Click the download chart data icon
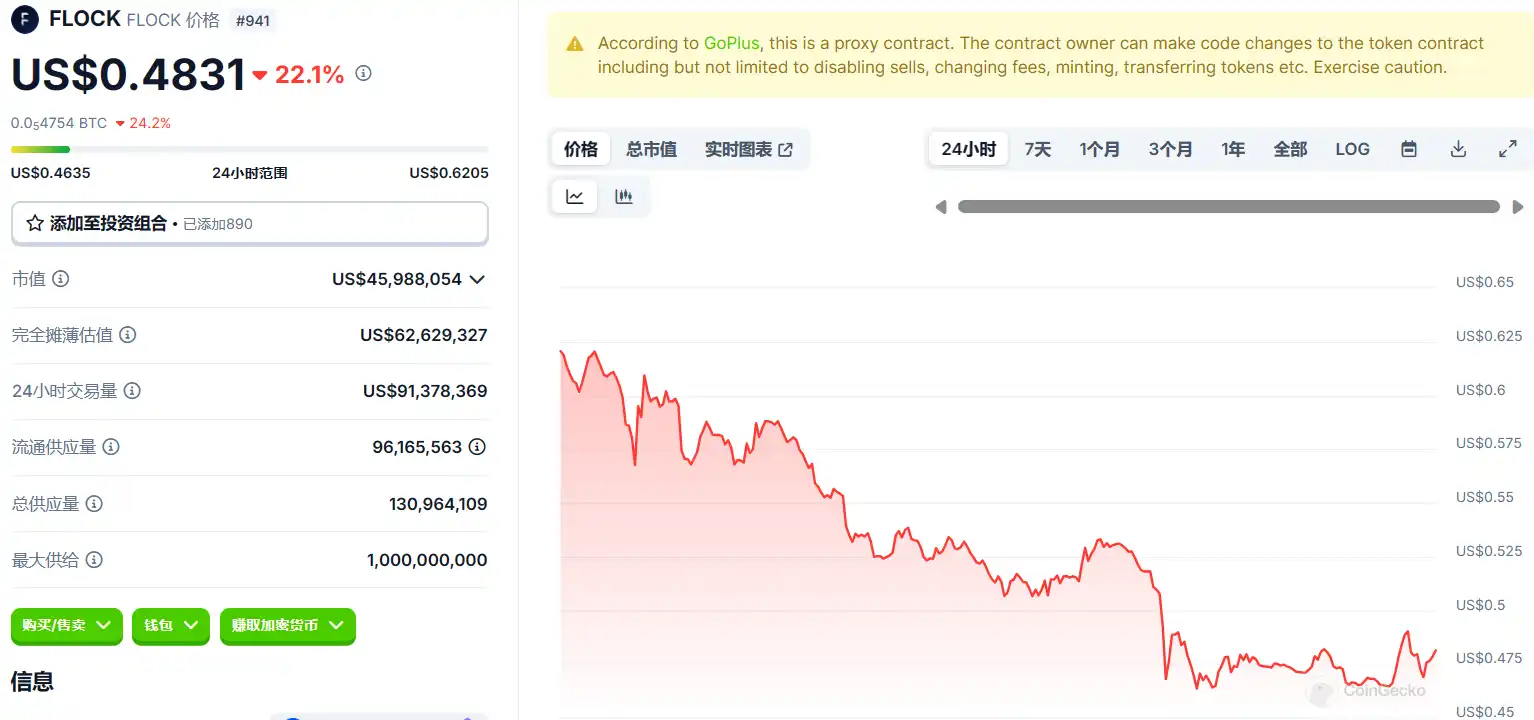 coord(1458,149)
